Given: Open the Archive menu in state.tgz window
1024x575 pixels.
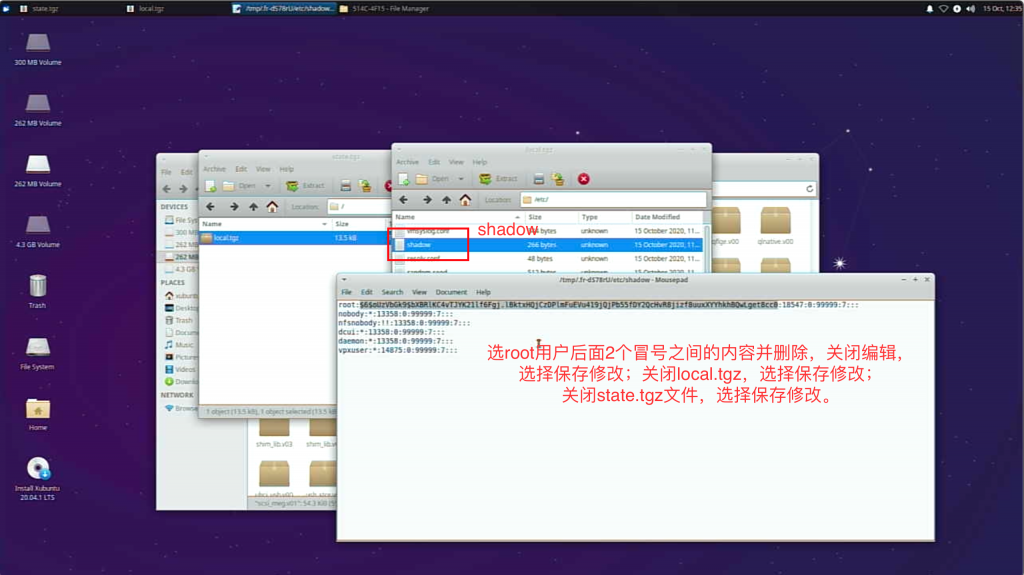Looking at the screenshot, I should [214, 169].
